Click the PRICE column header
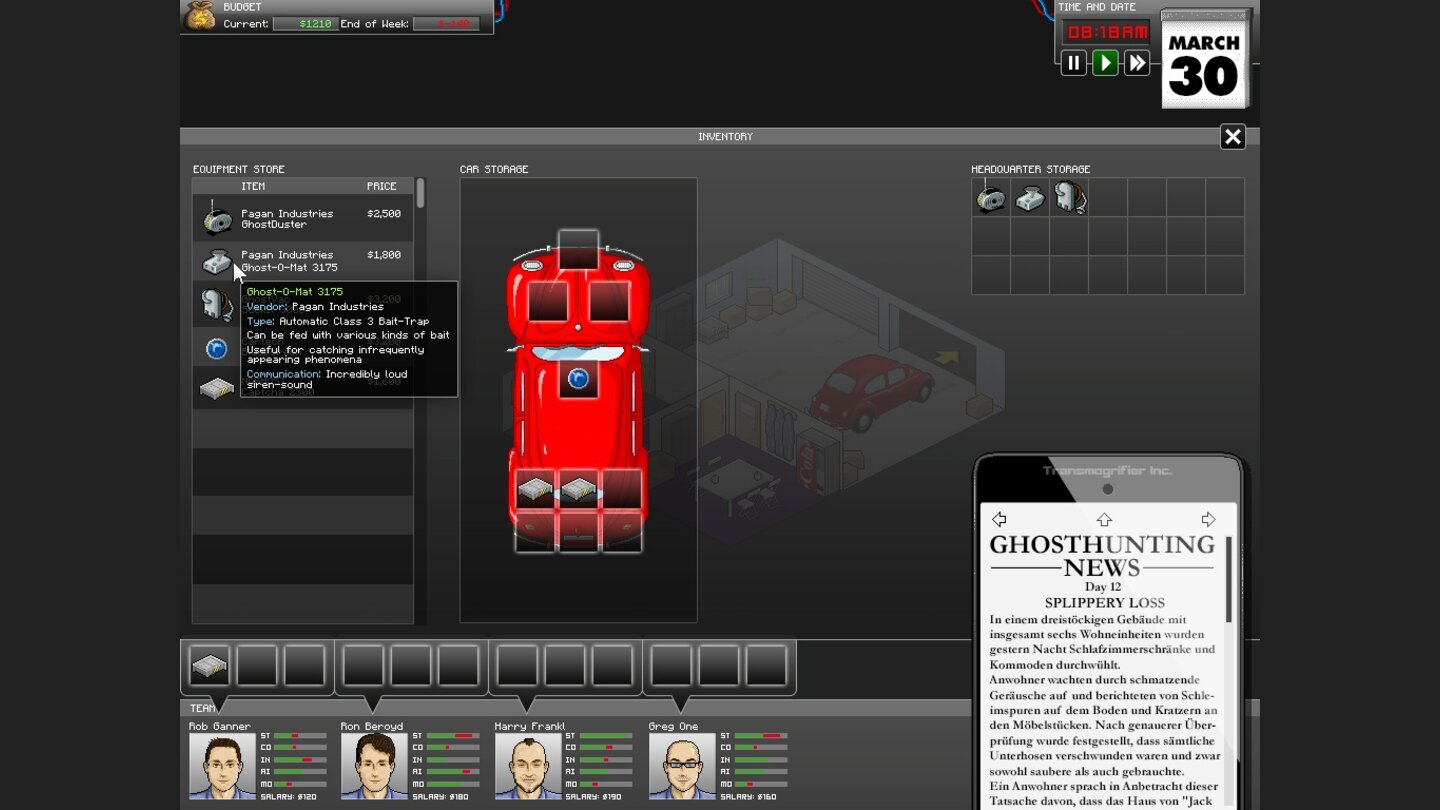 tap(381, 186)
